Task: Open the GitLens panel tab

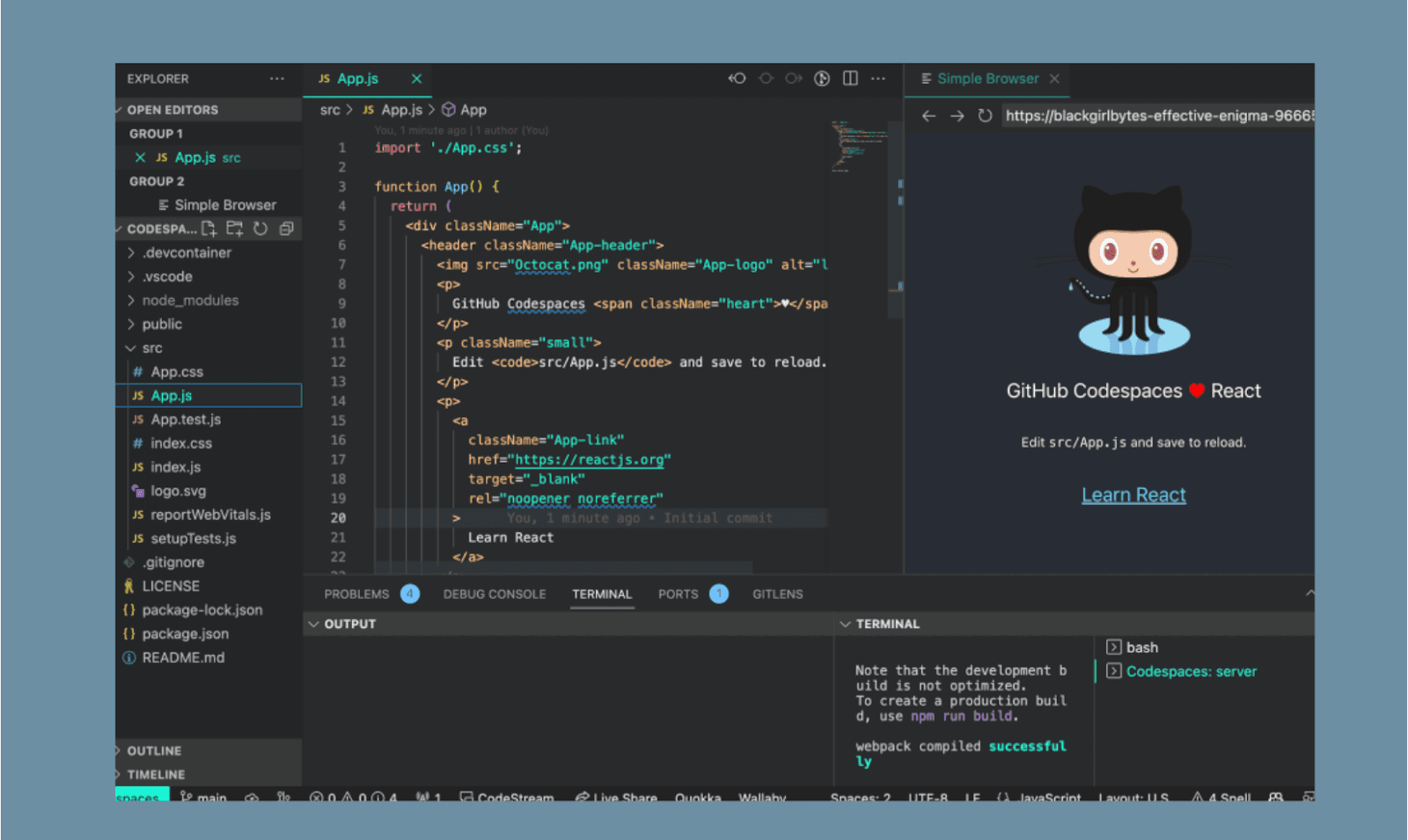Action: tap(777, 594)
